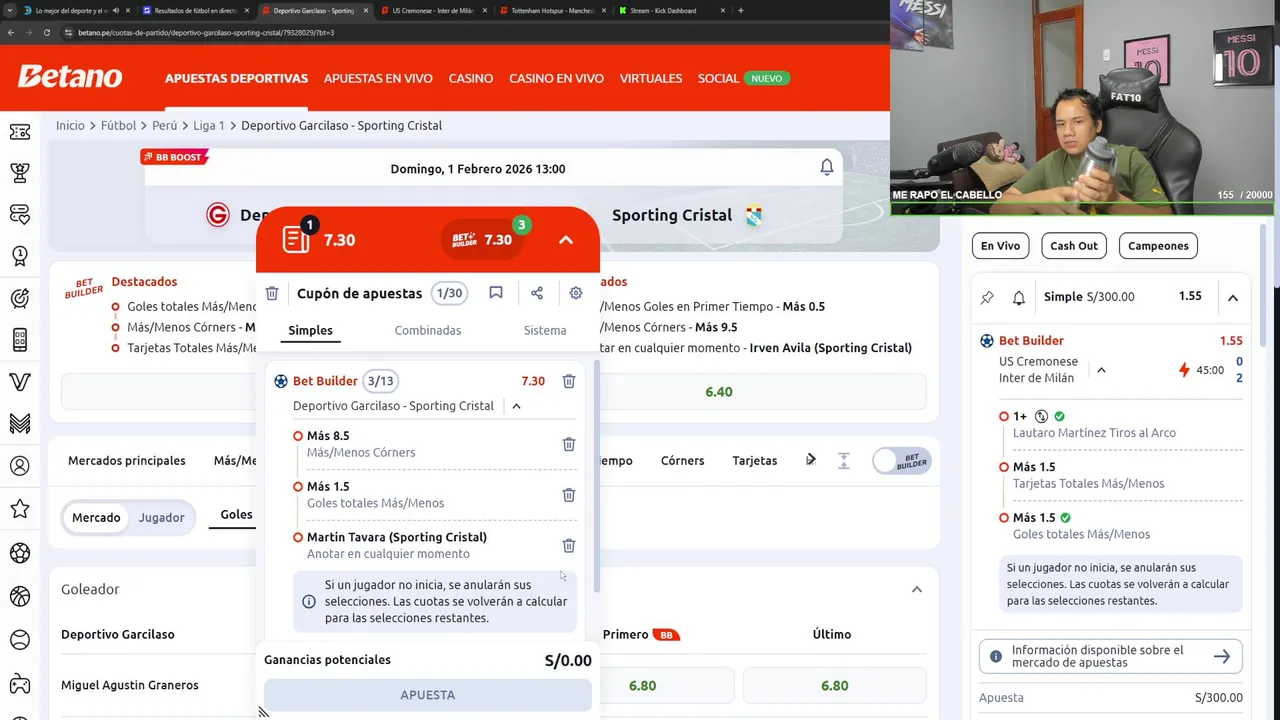
Task: Select basketball sport icon in sidebar
Action: click(20, 596)
